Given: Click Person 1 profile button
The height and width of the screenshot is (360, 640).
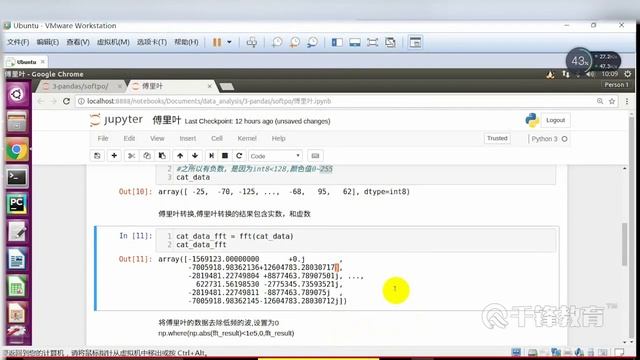Looking at the screenshot, I should [x=616, y=84].
